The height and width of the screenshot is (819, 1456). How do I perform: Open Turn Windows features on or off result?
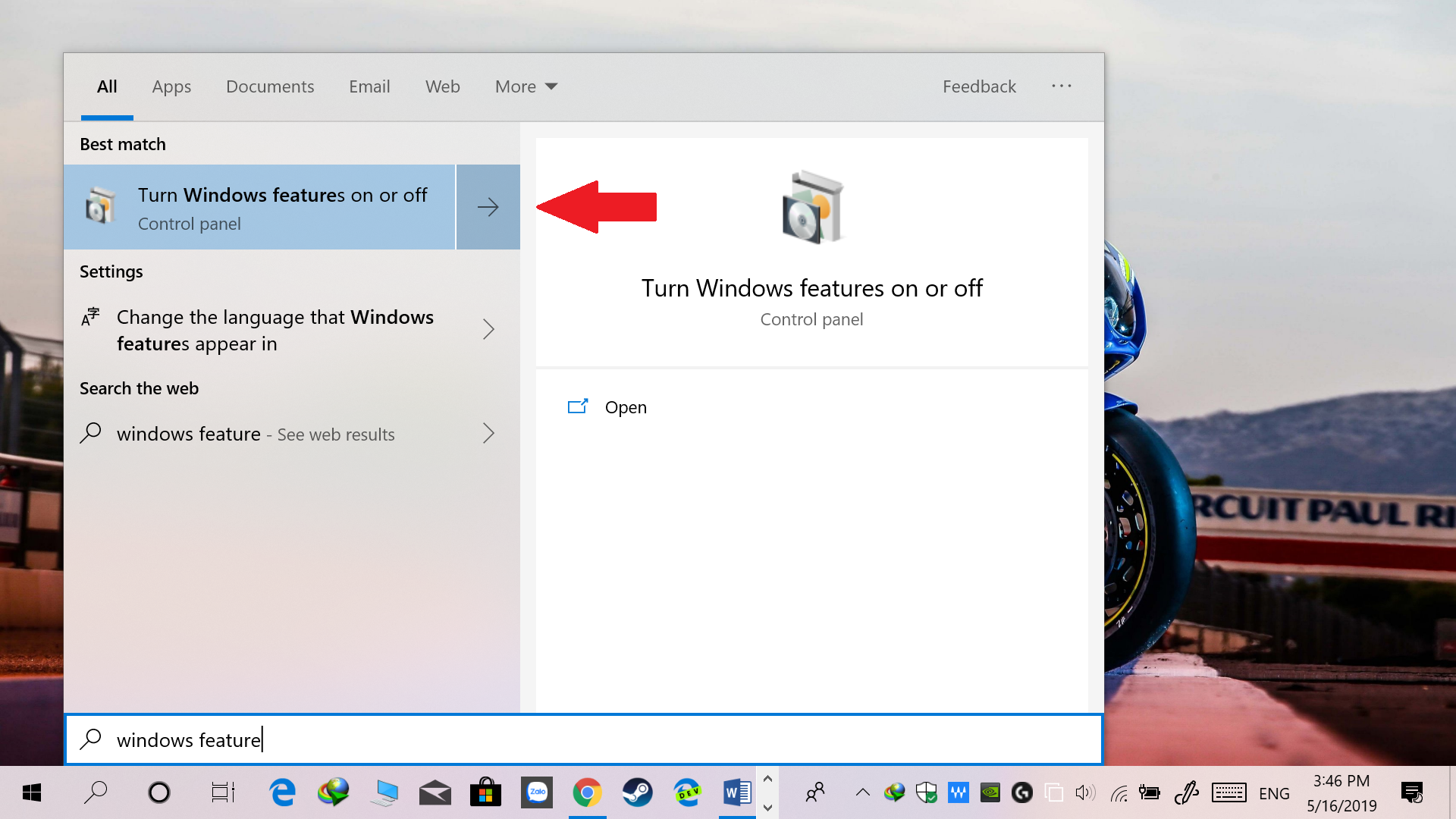click(259, 207)
